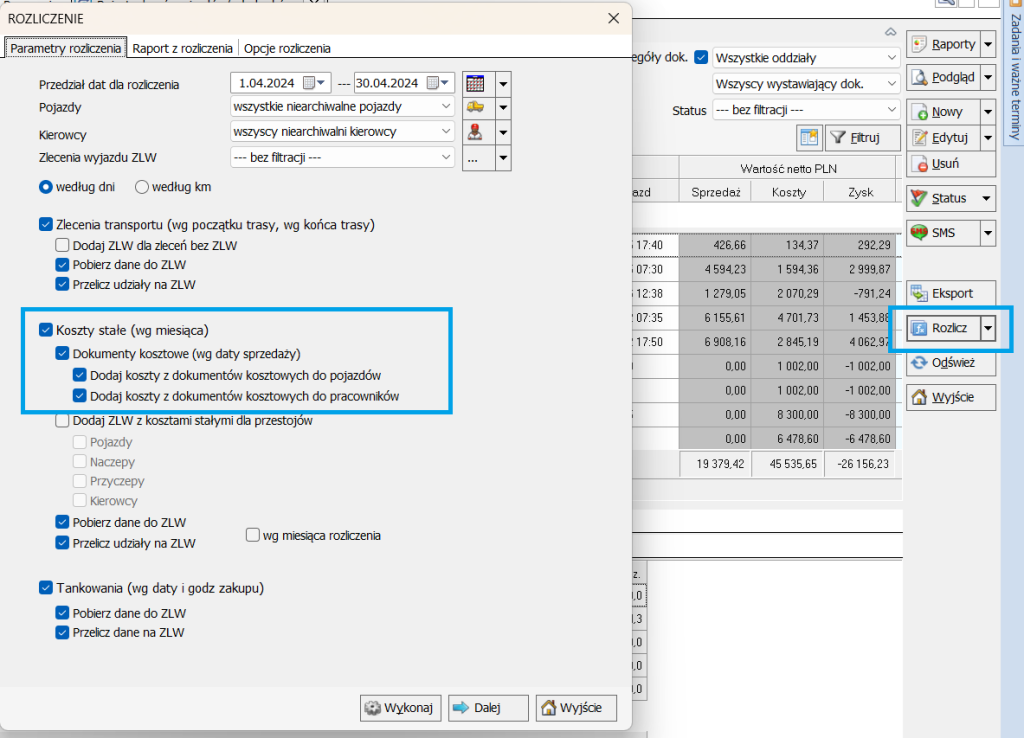Screen dimensions: 1024x738
Task: Click the driver icon next to Kierowcy
Action: click(474, 132)
